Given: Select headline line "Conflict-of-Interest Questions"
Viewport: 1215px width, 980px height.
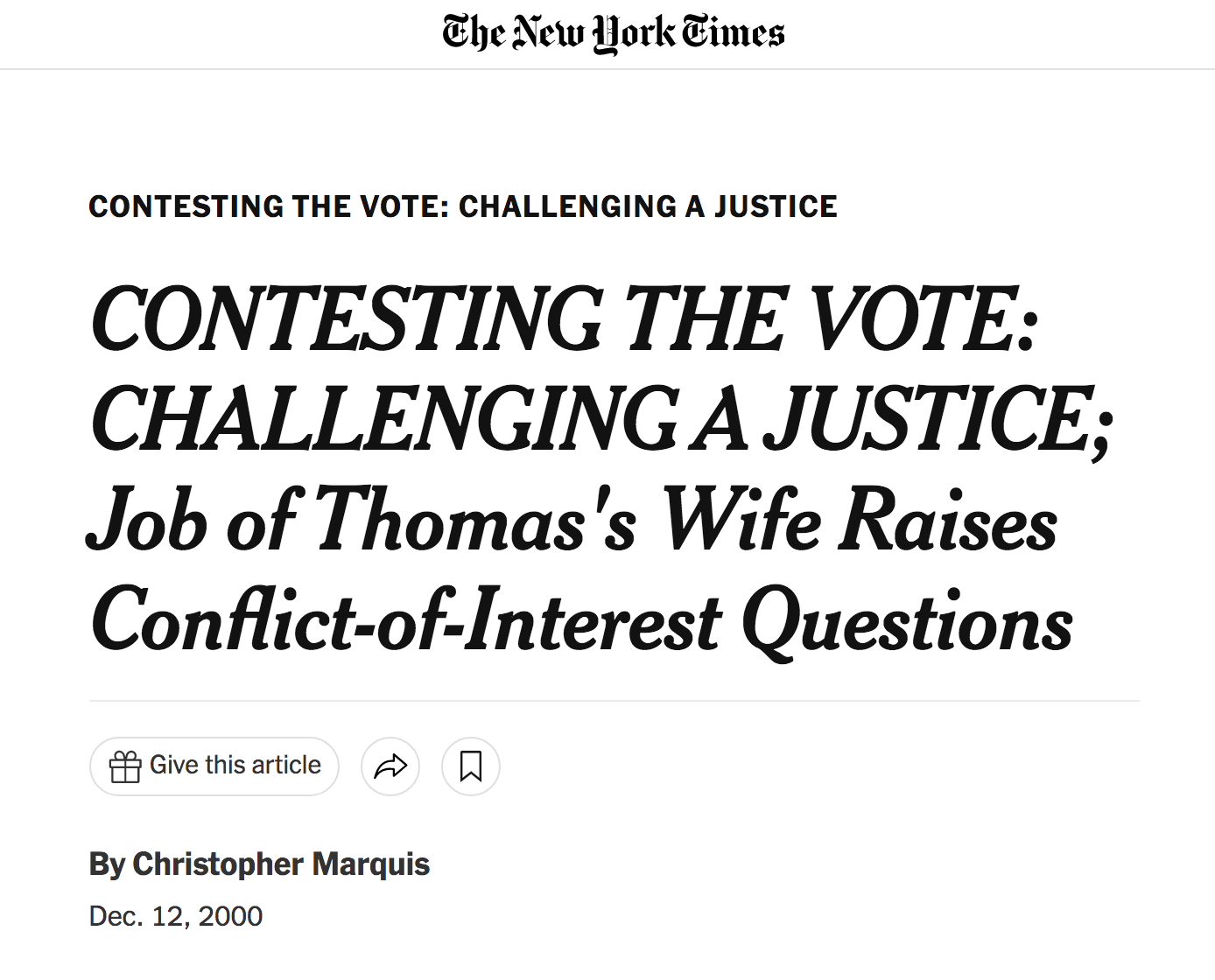Looking at the screenshot, I should coord(582,621).
